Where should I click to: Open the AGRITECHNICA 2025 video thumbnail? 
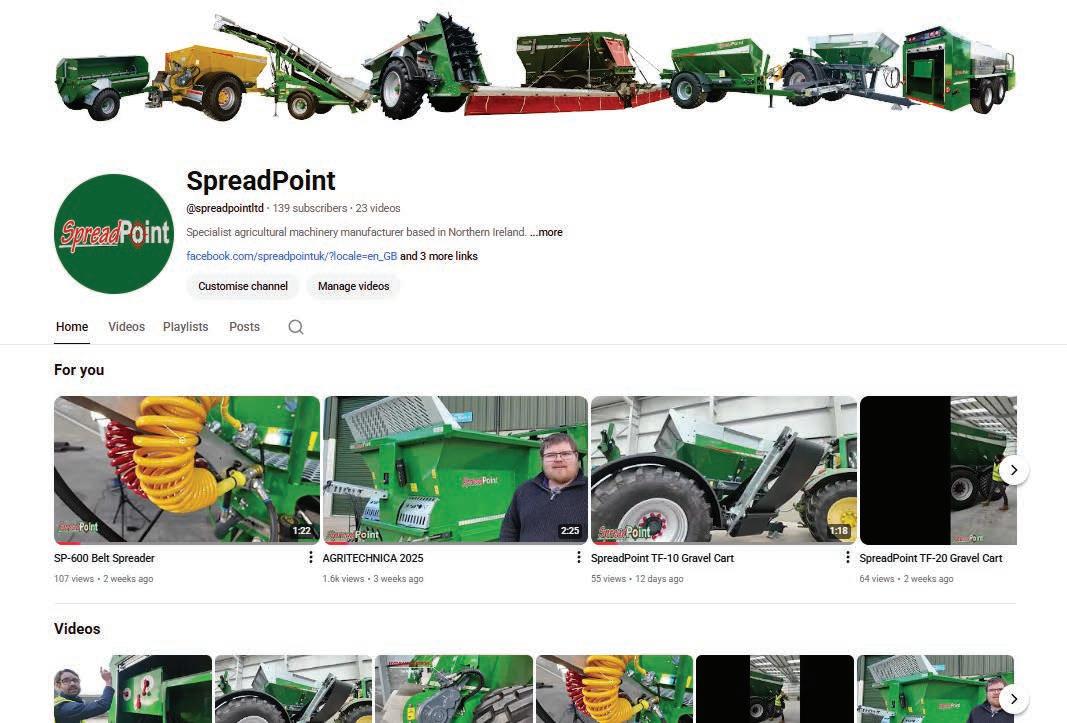455,470
